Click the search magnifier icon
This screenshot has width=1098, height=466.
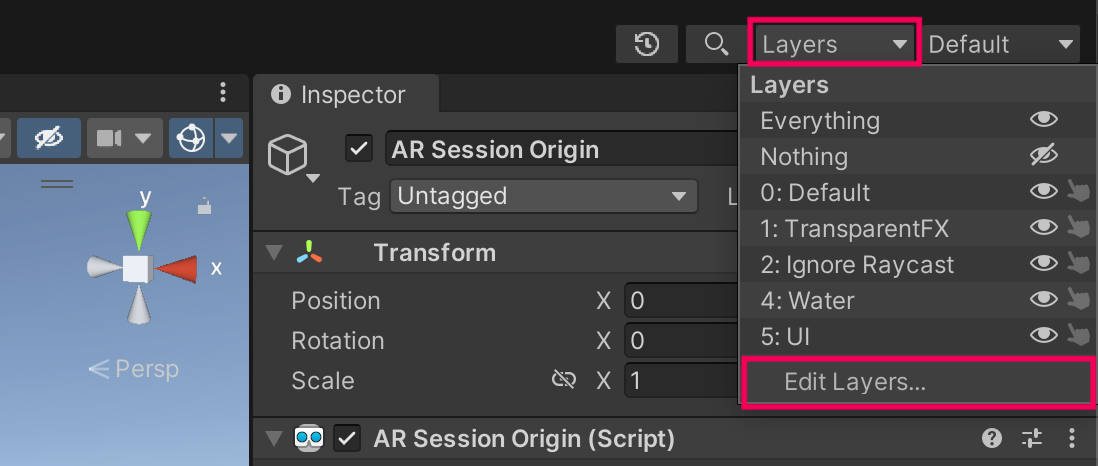[715, 44]
